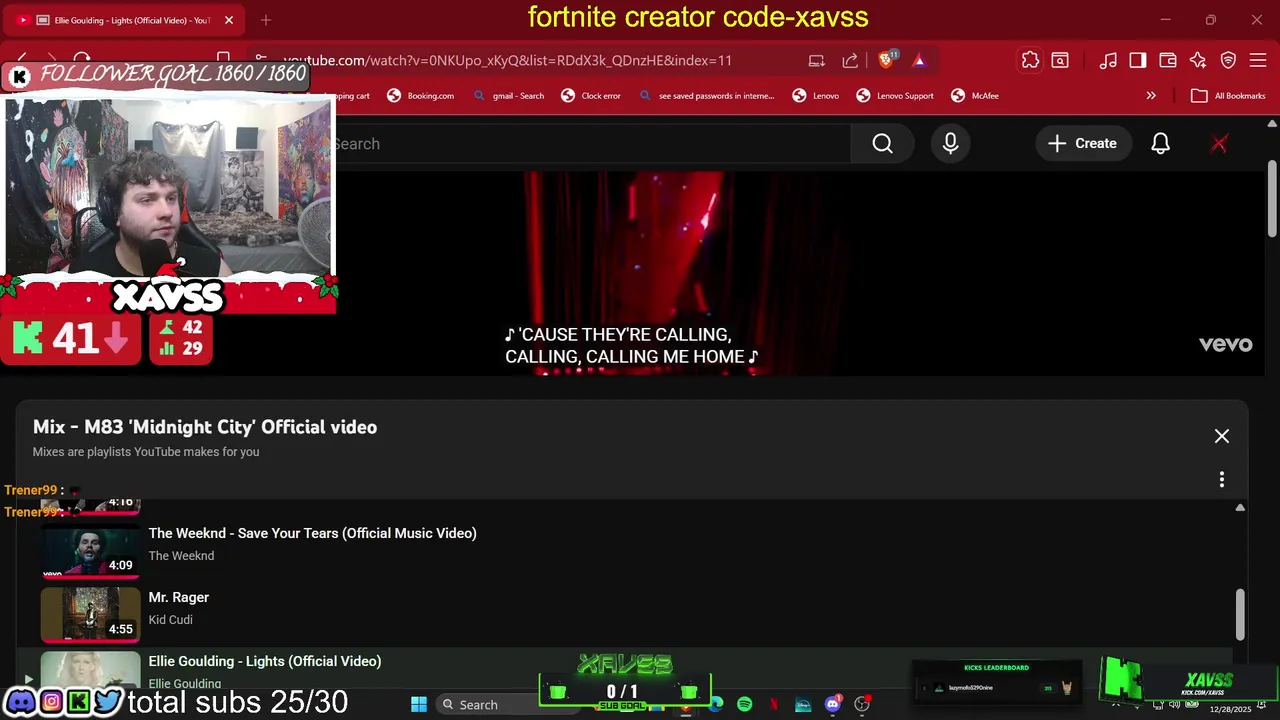
Task: Open the Brave hamburger main menu
Action: pos(1259,60)
